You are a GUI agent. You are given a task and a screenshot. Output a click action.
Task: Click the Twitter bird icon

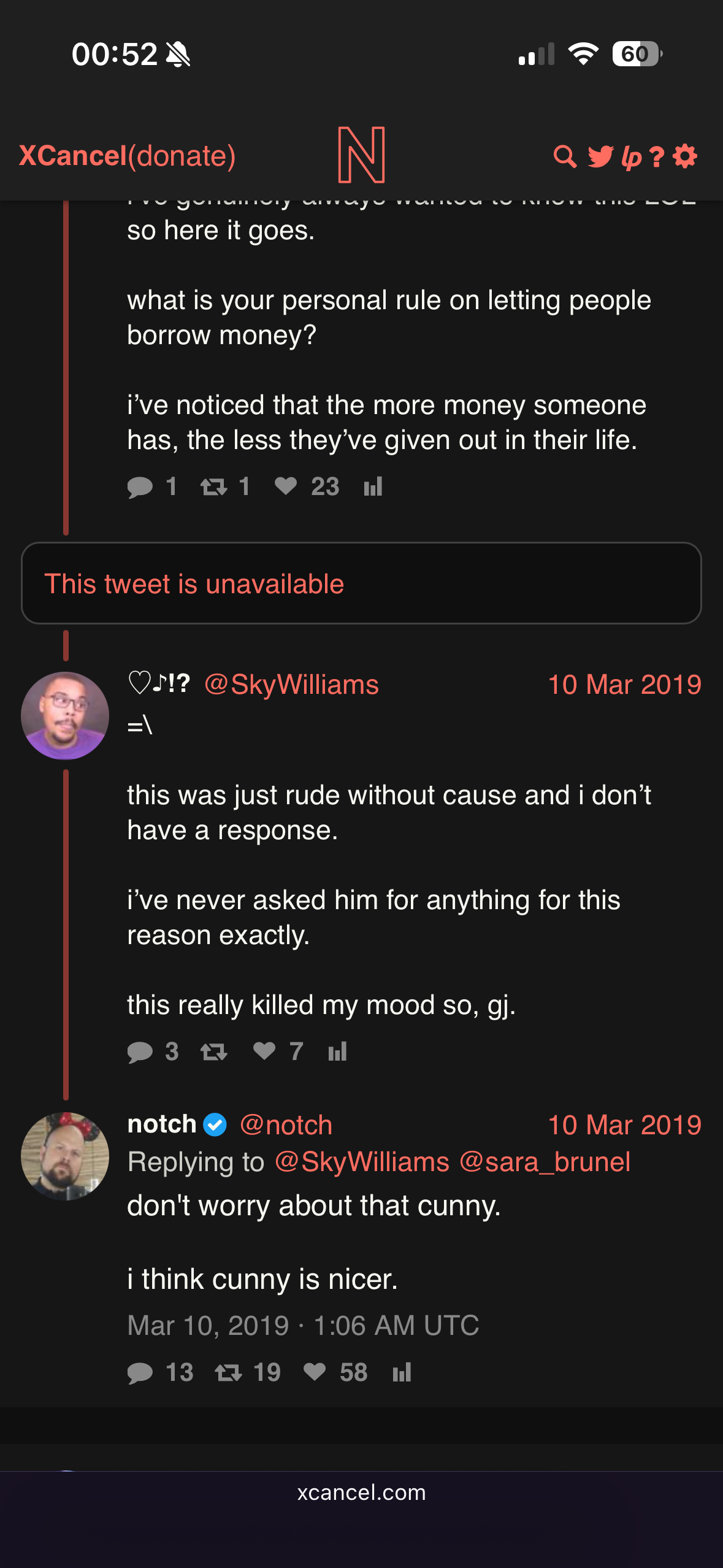600,156
